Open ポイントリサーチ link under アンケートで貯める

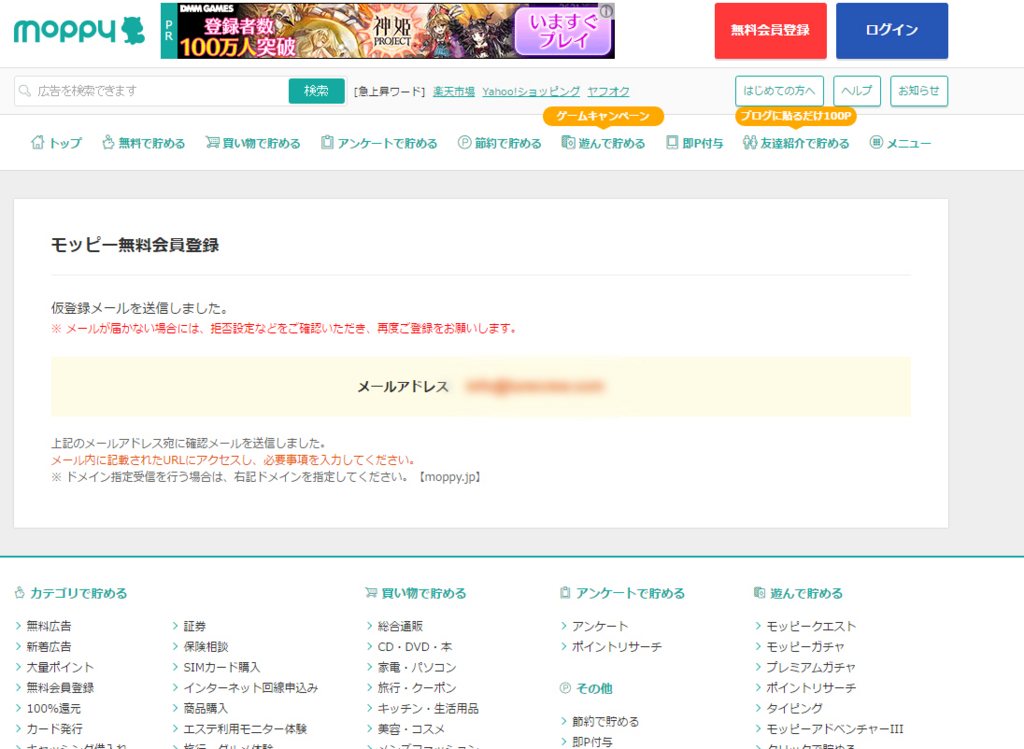coord(617,646)
